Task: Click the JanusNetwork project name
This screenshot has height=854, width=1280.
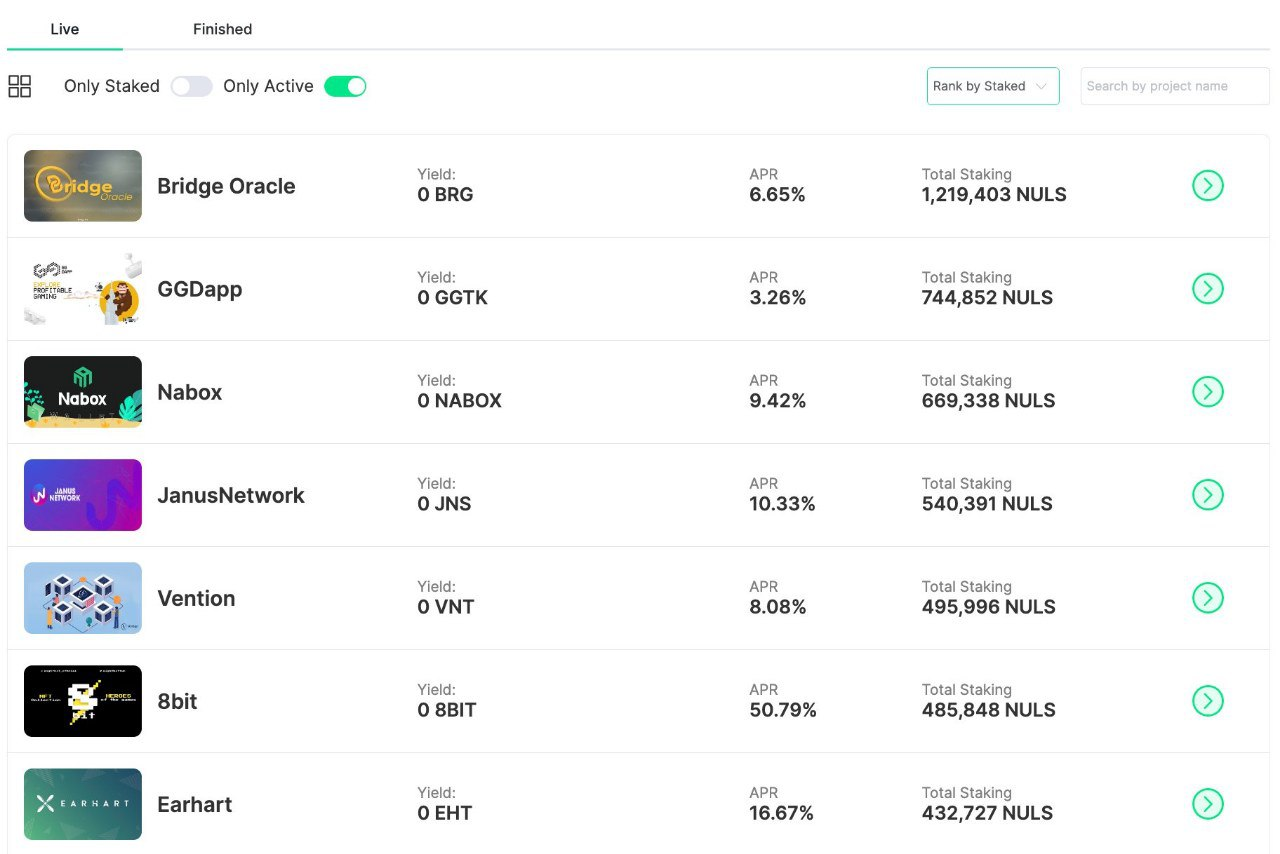Action: coord(230,495)
